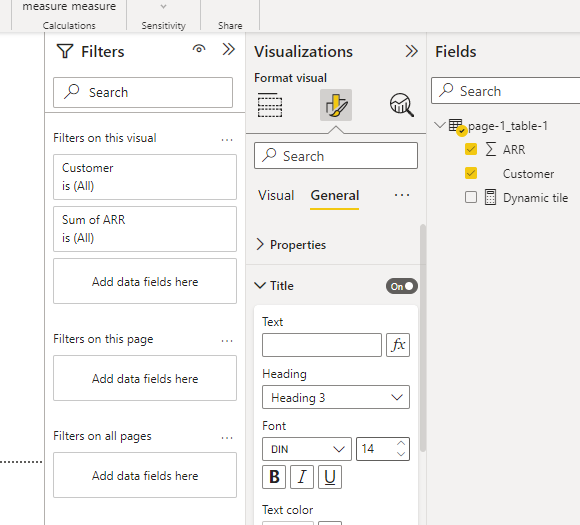Click the measure measure ribbon button
This screenshot has height=525, width=580.
pos(69,6)
